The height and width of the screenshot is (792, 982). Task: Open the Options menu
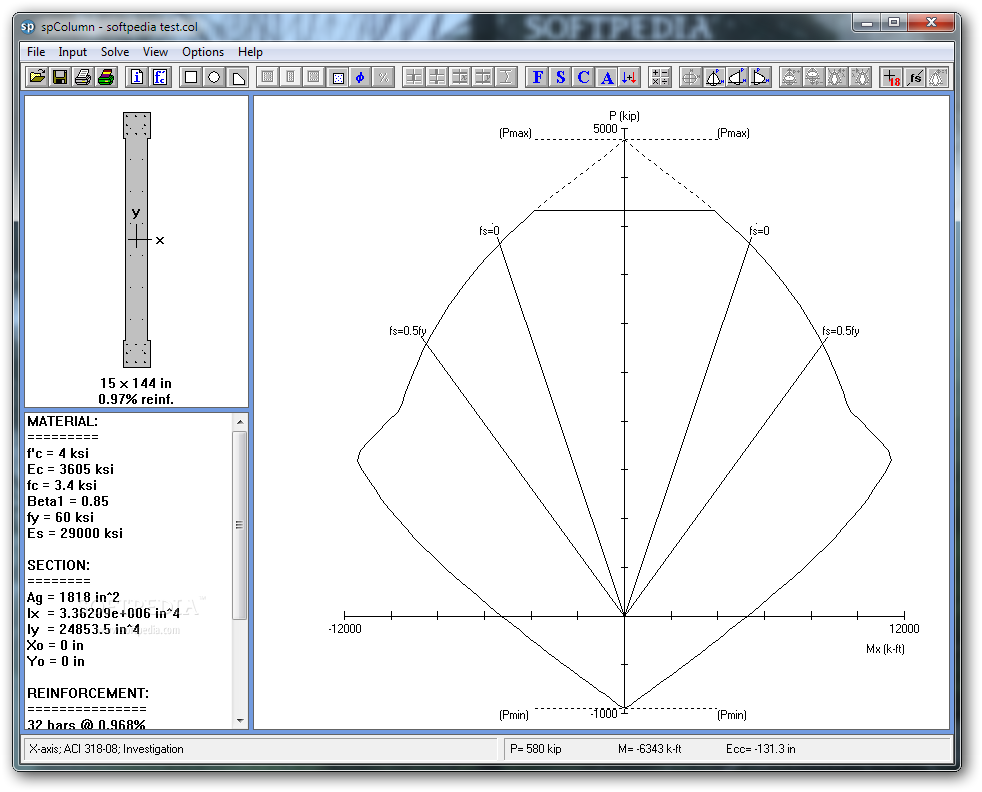click(x=203, y=52)
